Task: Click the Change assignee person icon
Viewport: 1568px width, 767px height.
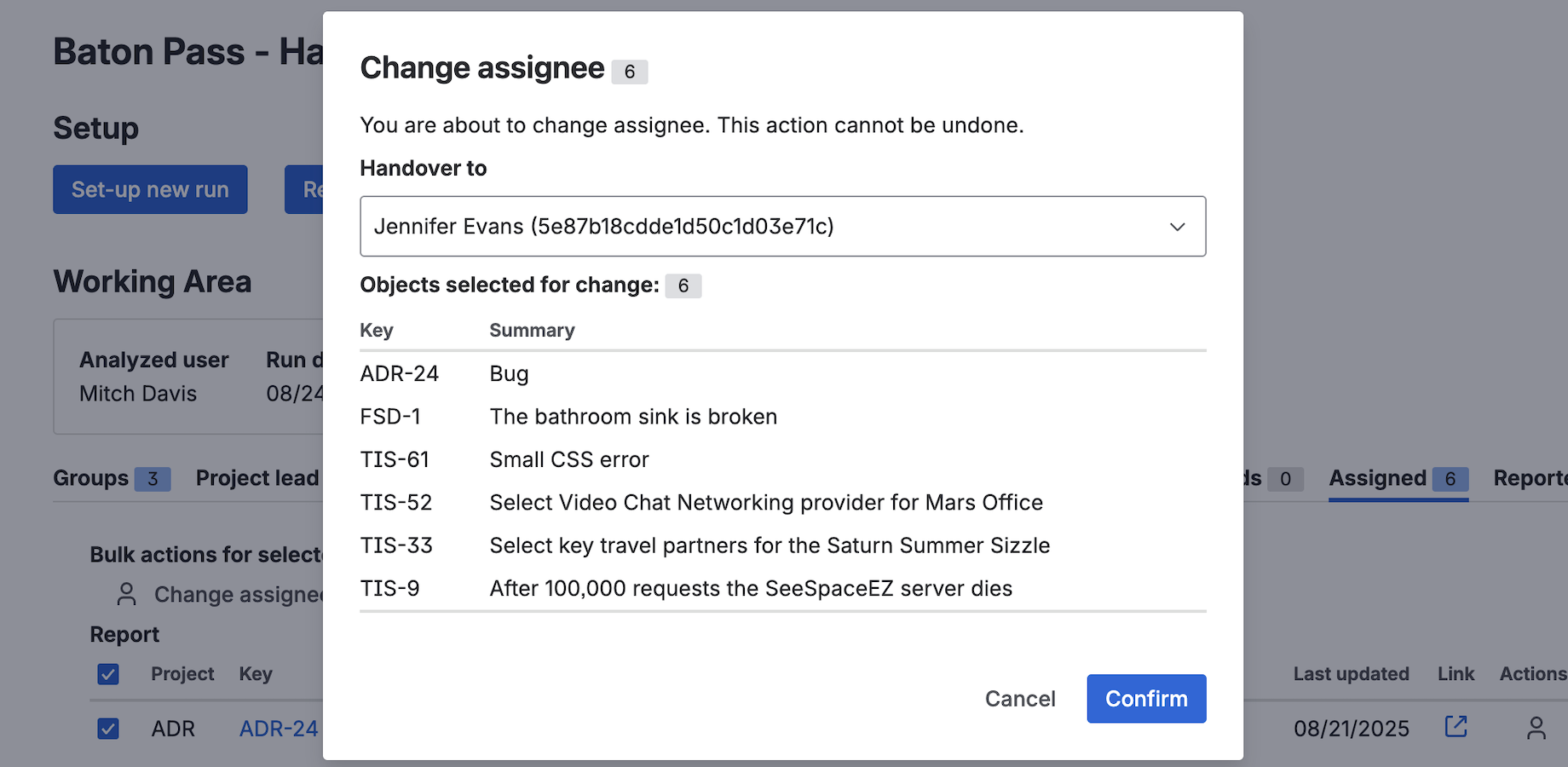Action: pos(127,594)
